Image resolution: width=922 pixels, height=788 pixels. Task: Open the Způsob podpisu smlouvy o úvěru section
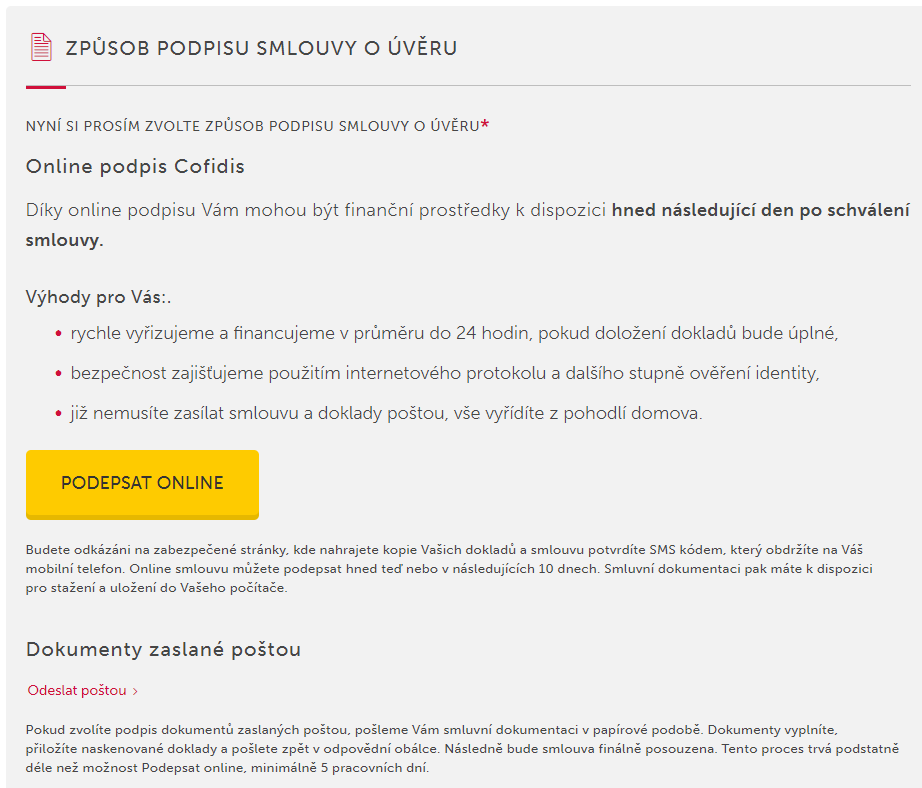(x=260, y=46)
